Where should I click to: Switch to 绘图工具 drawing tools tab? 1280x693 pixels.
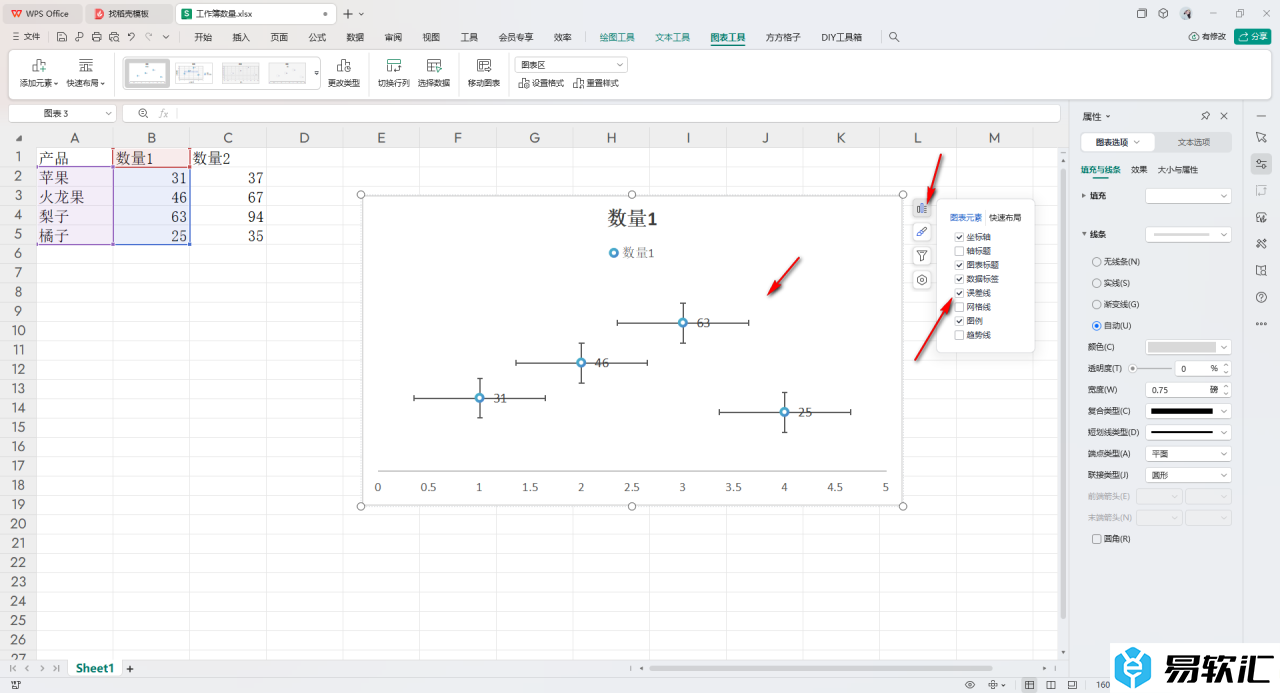(x=617, y=37)
